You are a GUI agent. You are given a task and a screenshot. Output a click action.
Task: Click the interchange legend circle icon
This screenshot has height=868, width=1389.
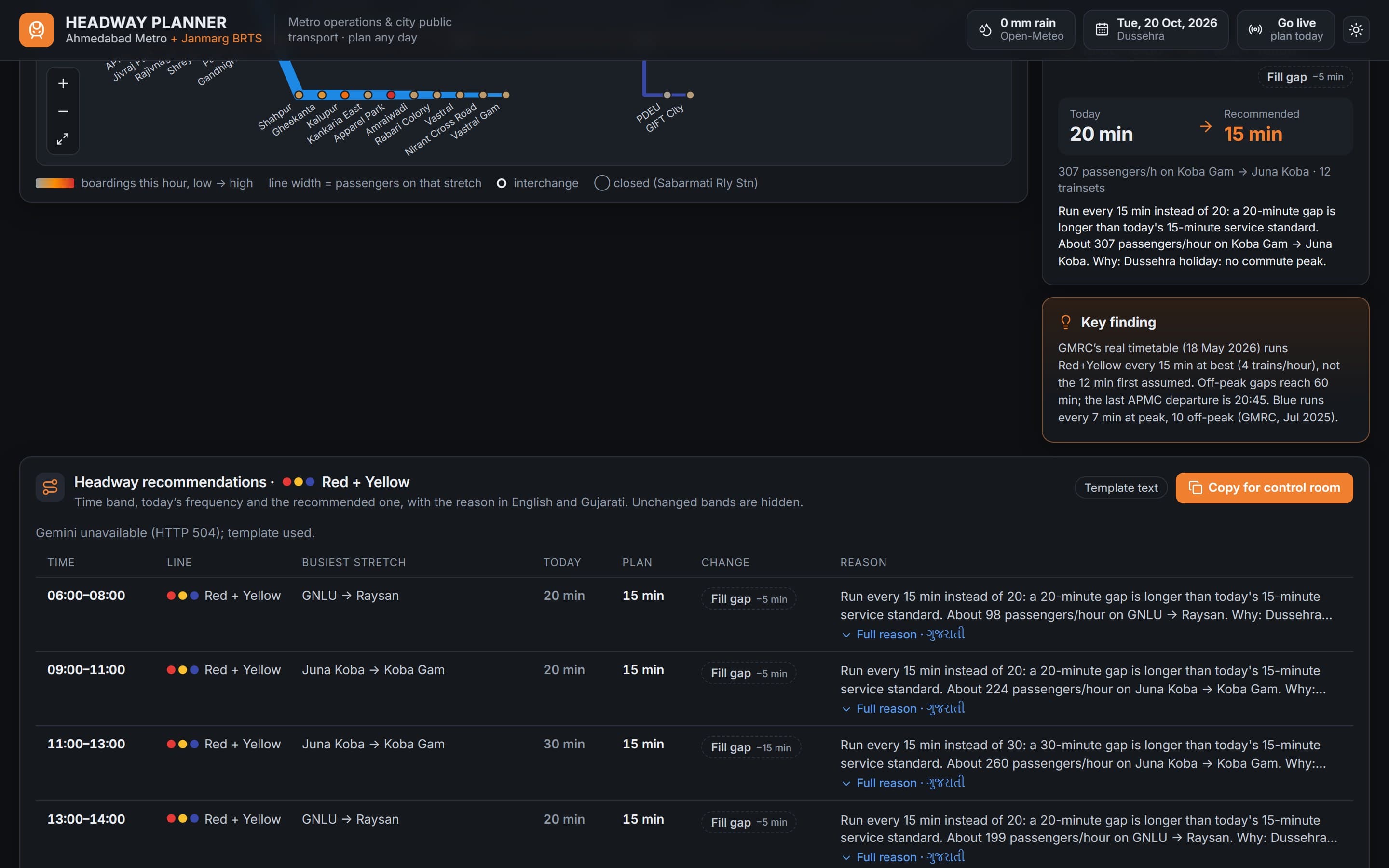pyautogui.click(x=501, y=183)
